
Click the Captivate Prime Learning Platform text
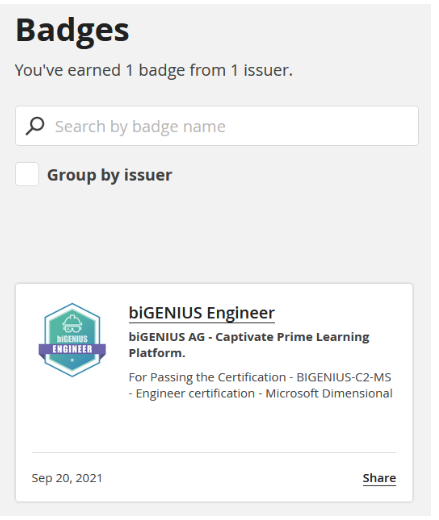coord(249,345)
